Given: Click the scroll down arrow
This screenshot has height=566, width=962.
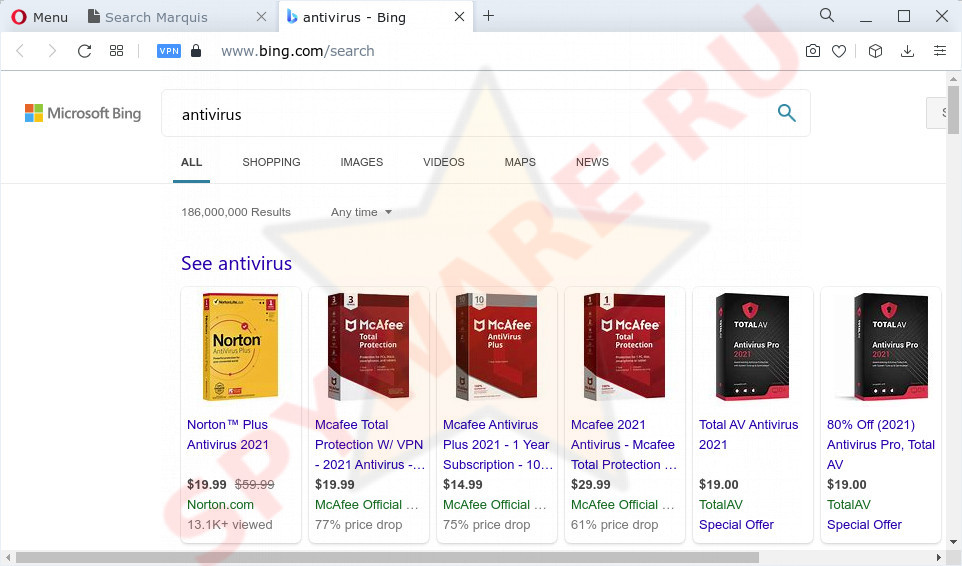Looking at the screenshot, I should point(953,542).
